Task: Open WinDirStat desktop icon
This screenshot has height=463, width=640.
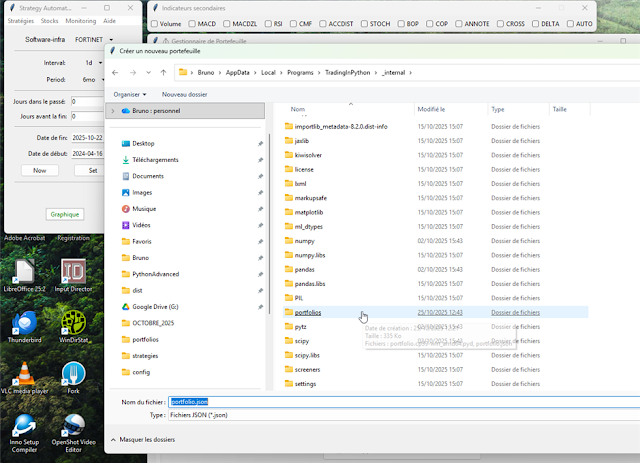Action: (x=72, y=323)
